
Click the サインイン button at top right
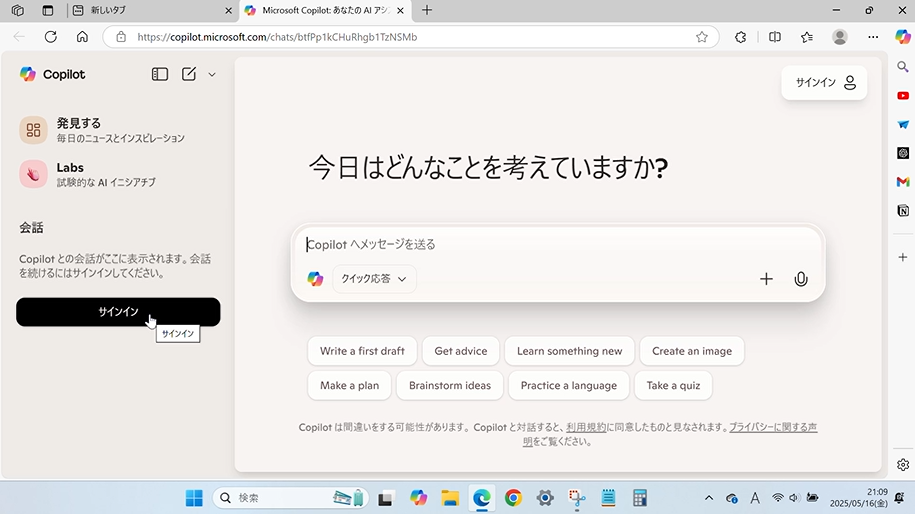tap(824, 83)
